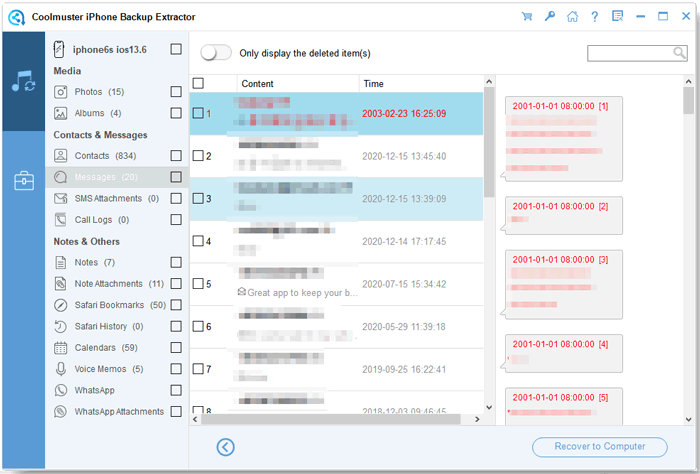Image resolution: width=700 pixels, height=474 pixels.
Task: Click the key register icon
Action: pyautogui.click(x=550, y=17)
